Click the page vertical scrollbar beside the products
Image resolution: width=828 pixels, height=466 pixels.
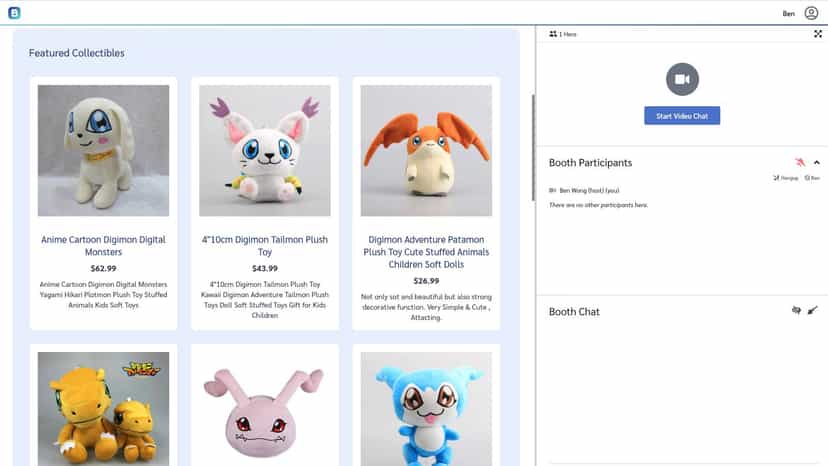pos(533,148)
